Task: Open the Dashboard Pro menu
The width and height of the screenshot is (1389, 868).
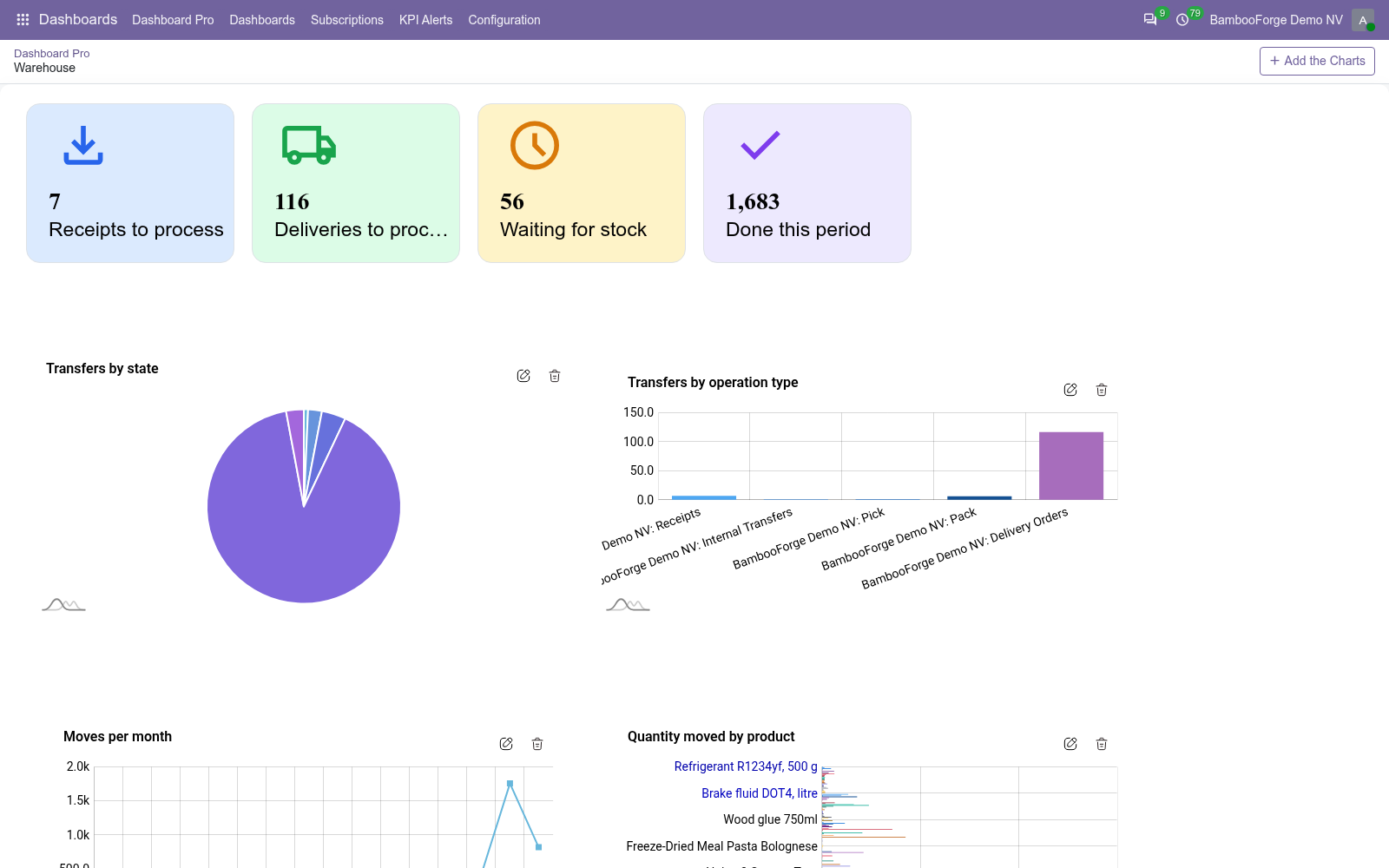Action: click(173, 20)
